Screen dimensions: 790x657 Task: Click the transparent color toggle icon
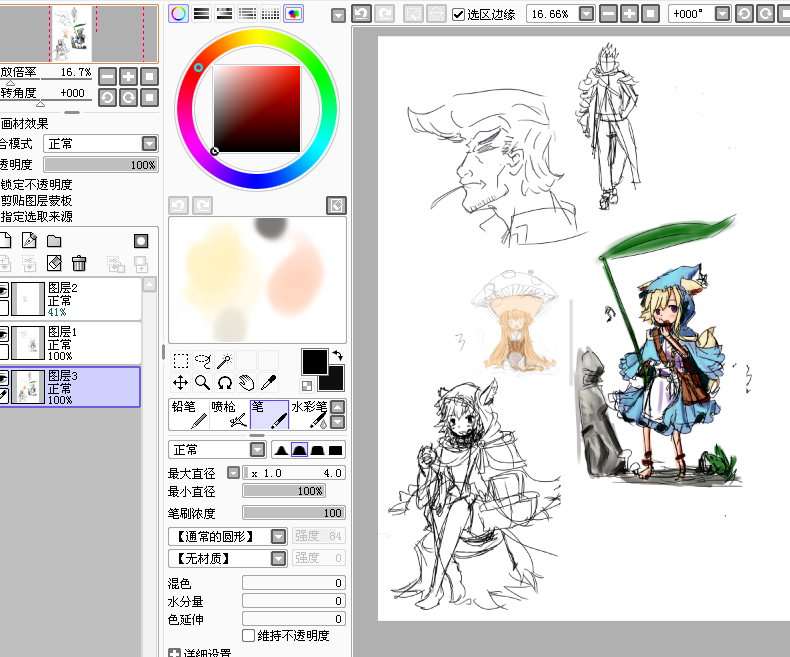[x=307, y=386]
